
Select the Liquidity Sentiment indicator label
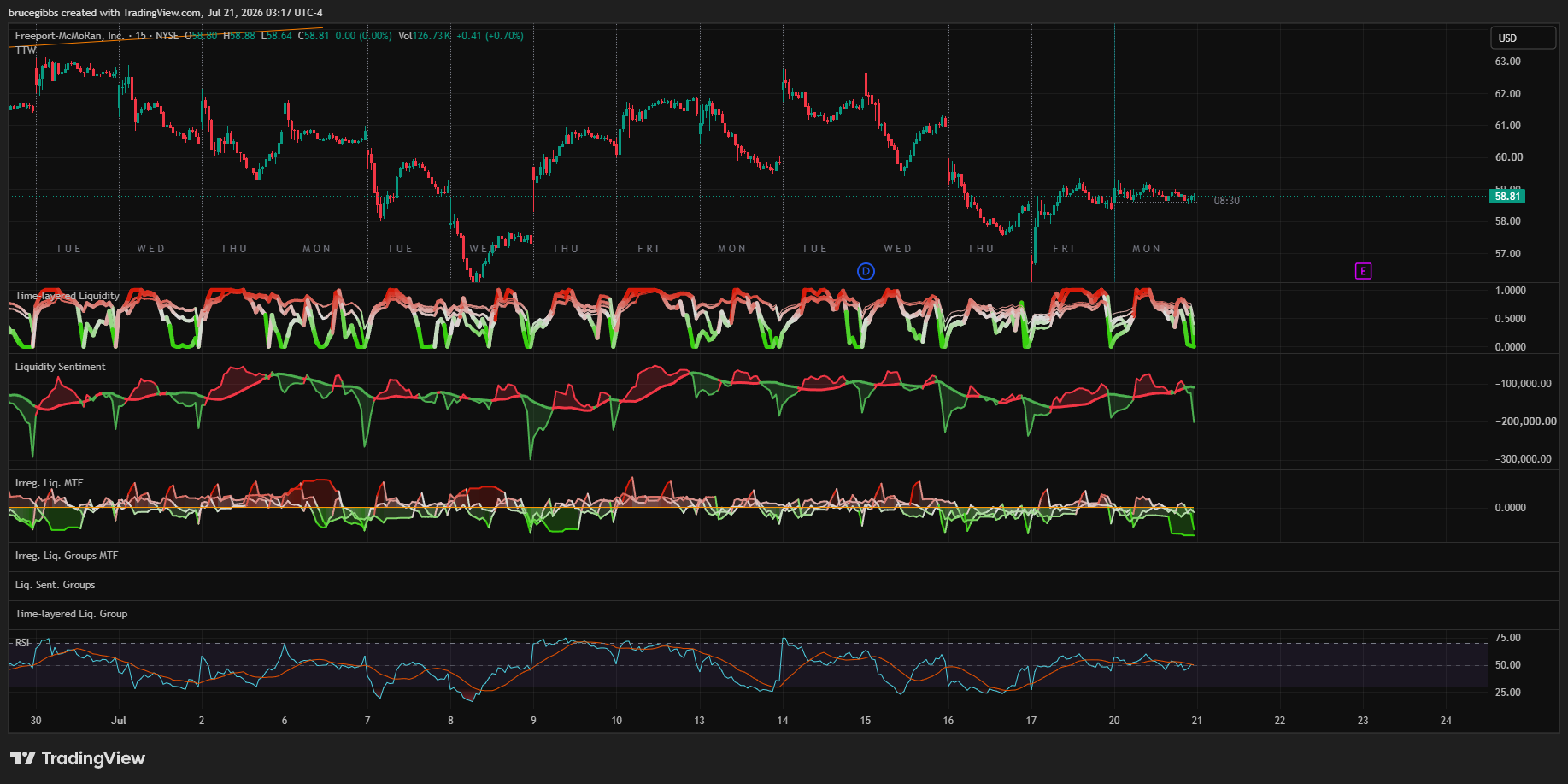pyautogui.click(x=61, y=367)
